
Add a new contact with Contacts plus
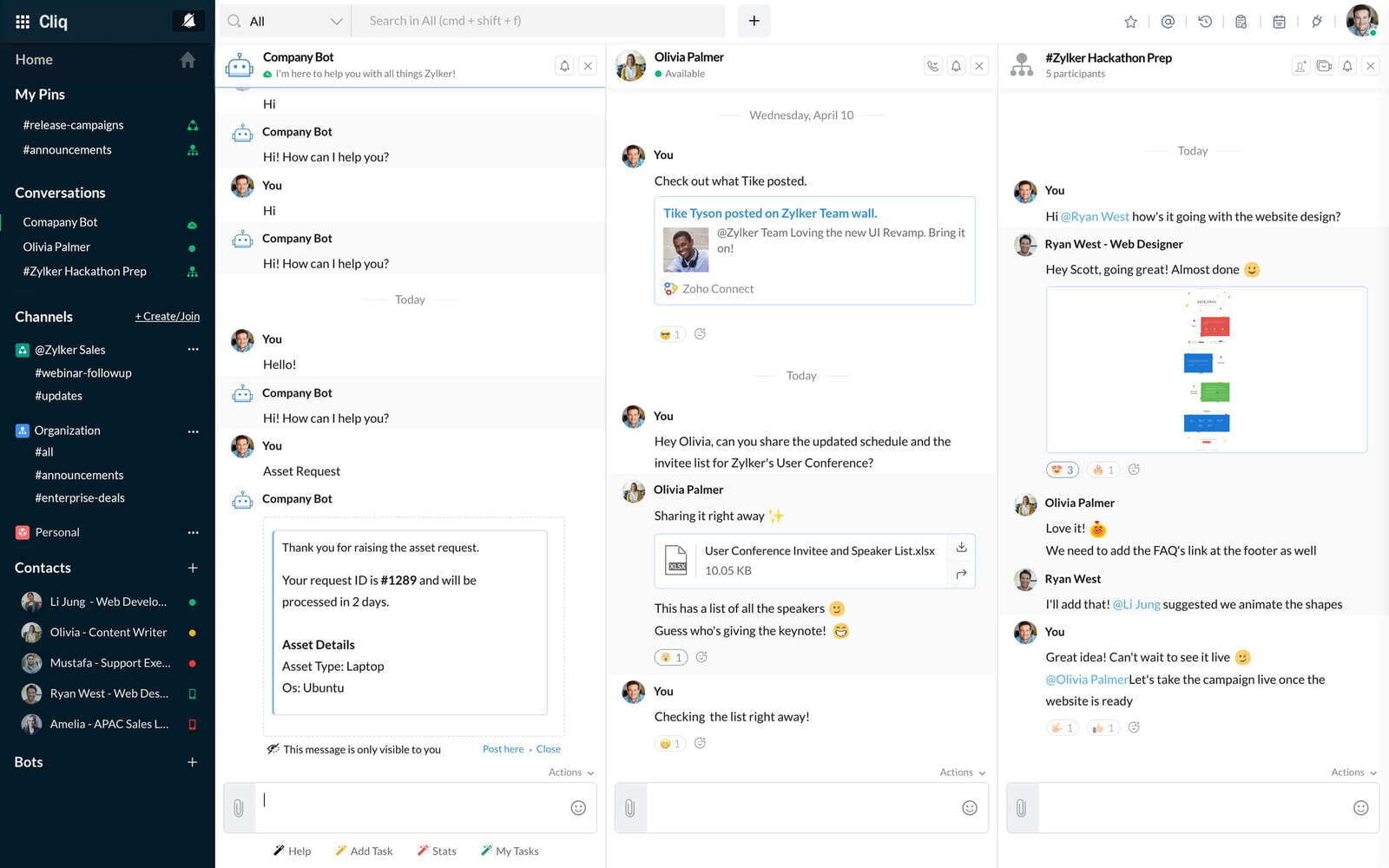[x=193, y=568]
